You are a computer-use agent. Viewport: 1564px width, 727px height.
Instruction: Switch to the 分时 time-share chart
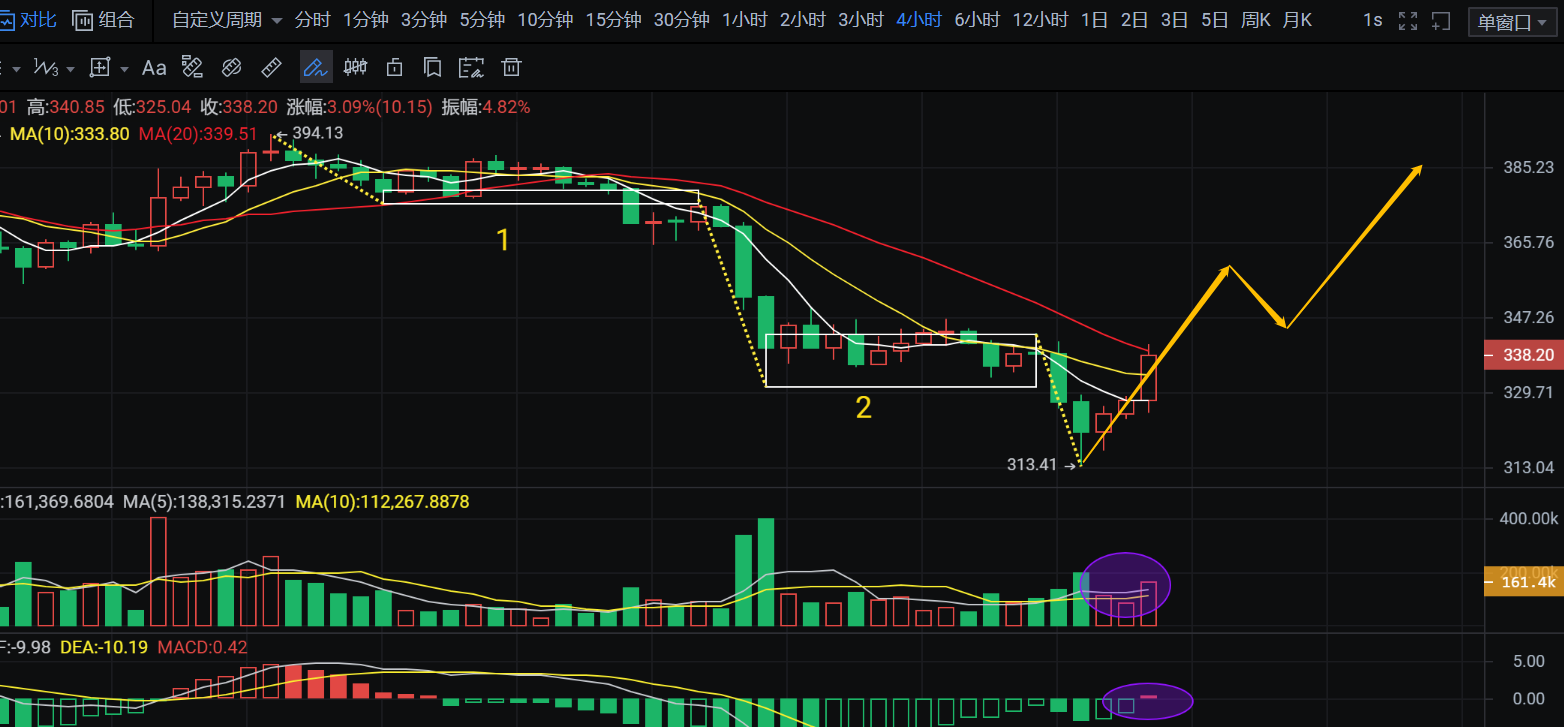312,20
